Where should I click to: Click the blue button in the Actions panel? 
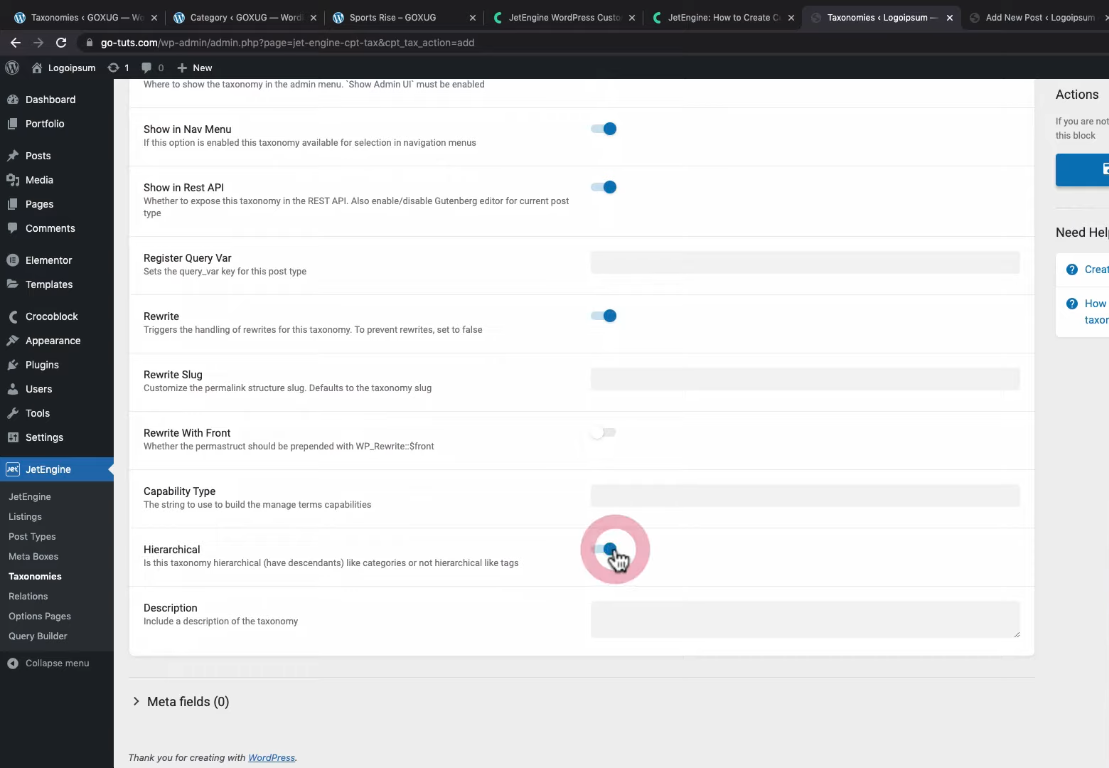click(x=1082, y=170)
